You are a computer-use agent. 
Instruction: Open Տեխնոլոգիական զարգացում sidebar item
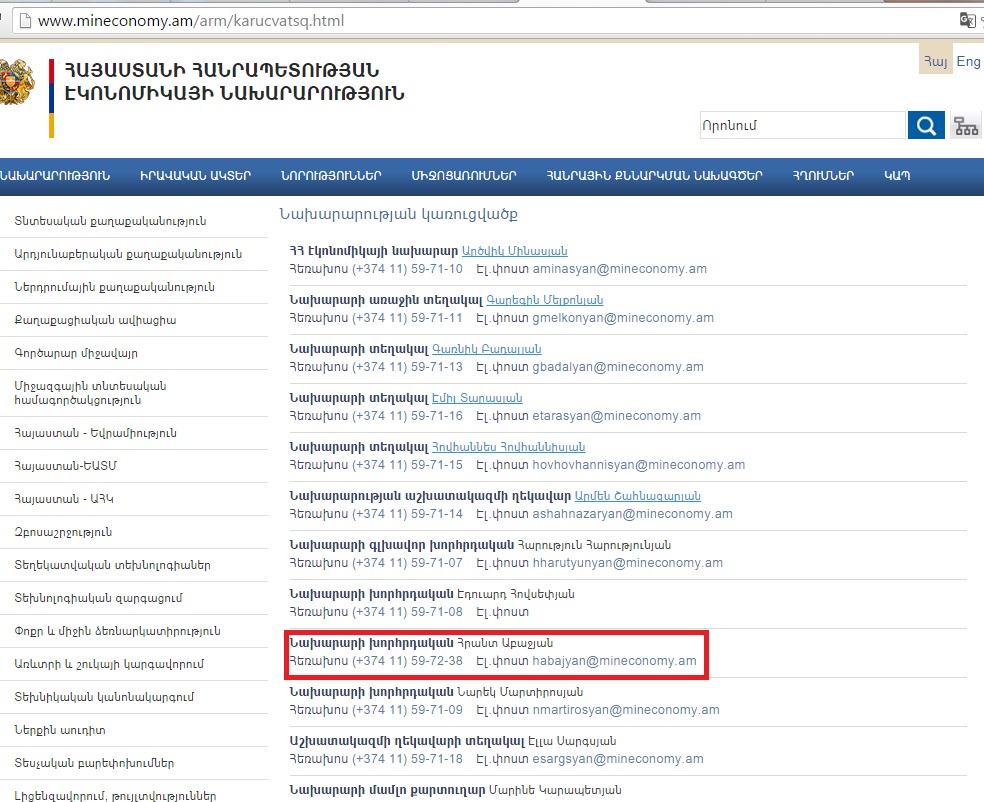point(99,598)
